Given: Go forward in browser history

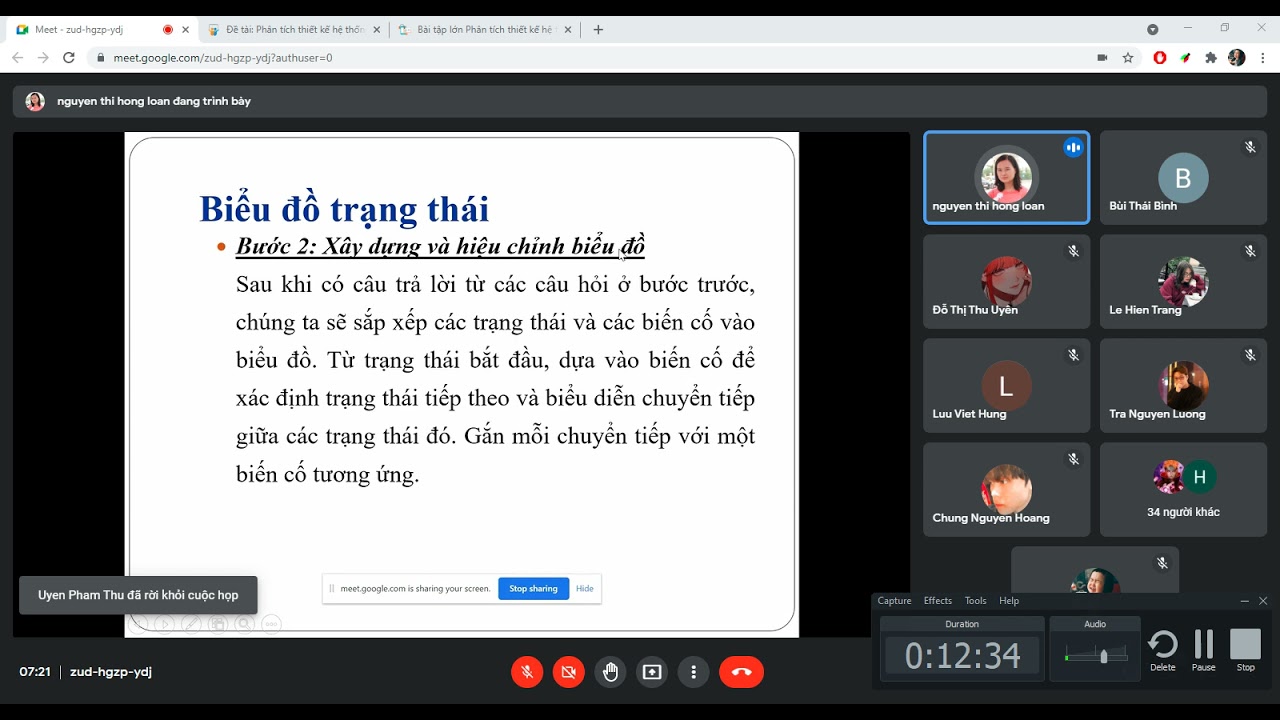Looking at the screenshot, I should 43,58.
